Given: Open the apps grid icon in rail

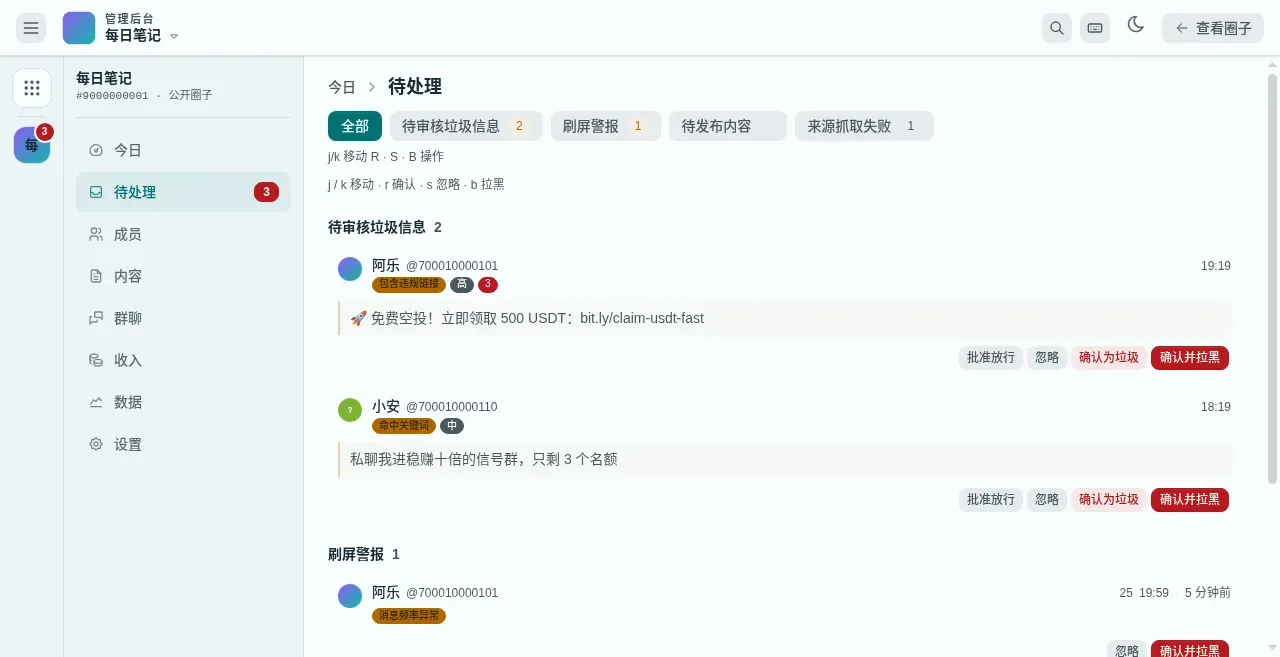Looking at the screenshot, I should 32,88.
